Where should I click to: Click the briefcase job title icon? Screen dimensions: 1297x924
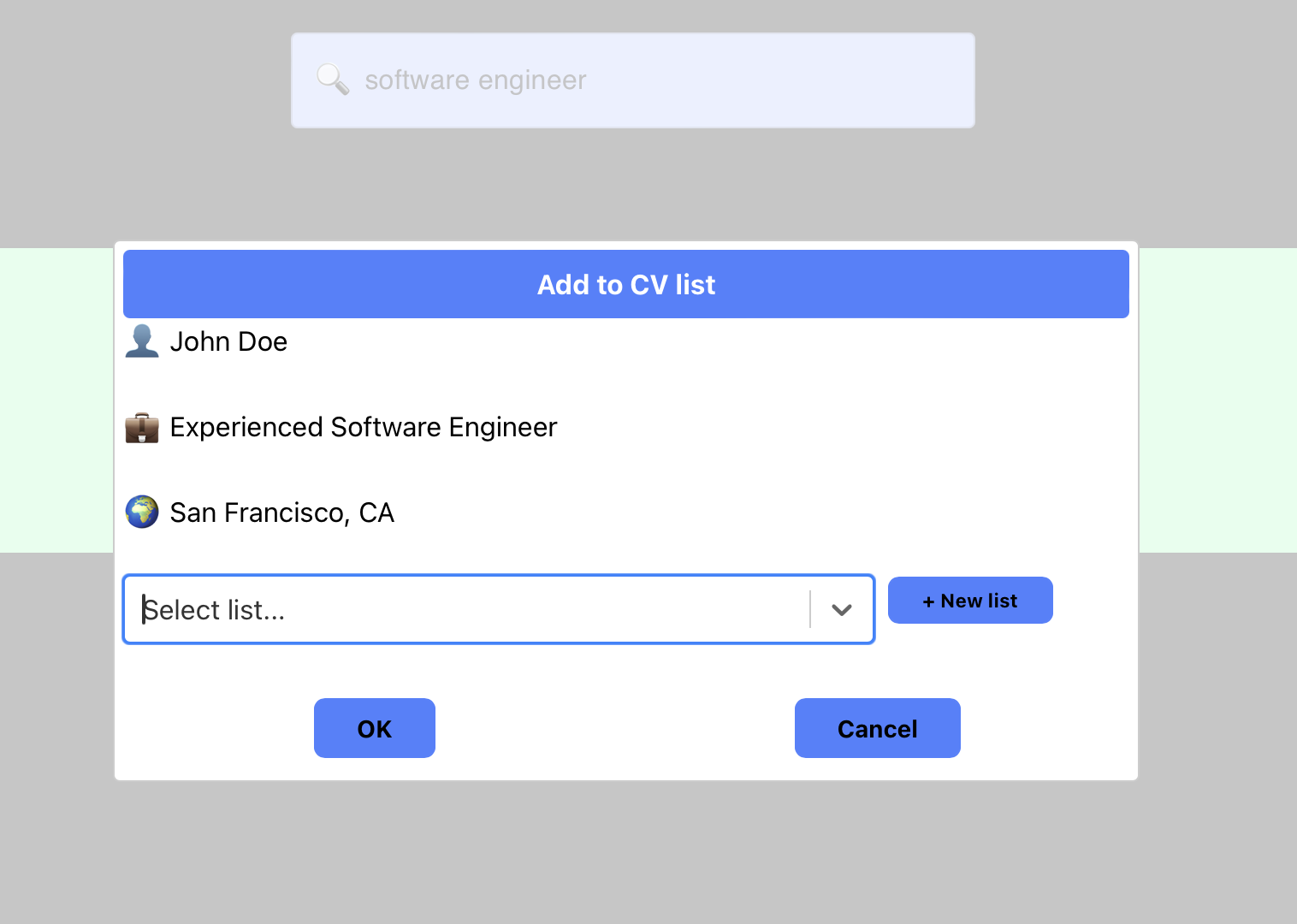[x=142, y=427]
